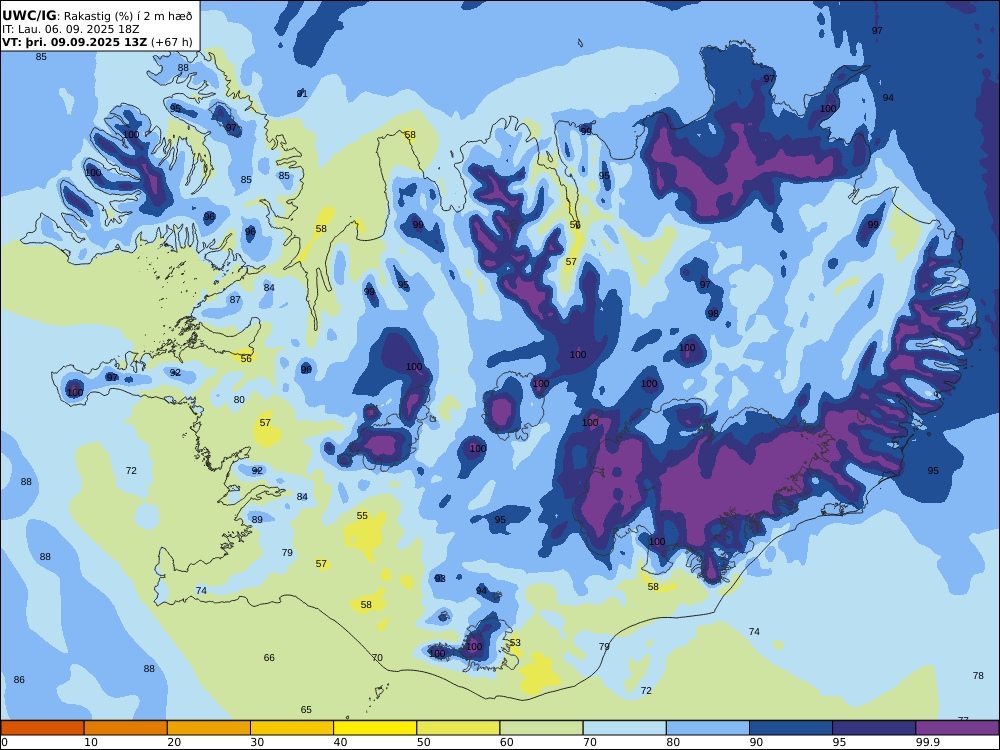Select the '60' label under the color bar
This screenshot has width=1000, height=750.
(x=507, y=742)
